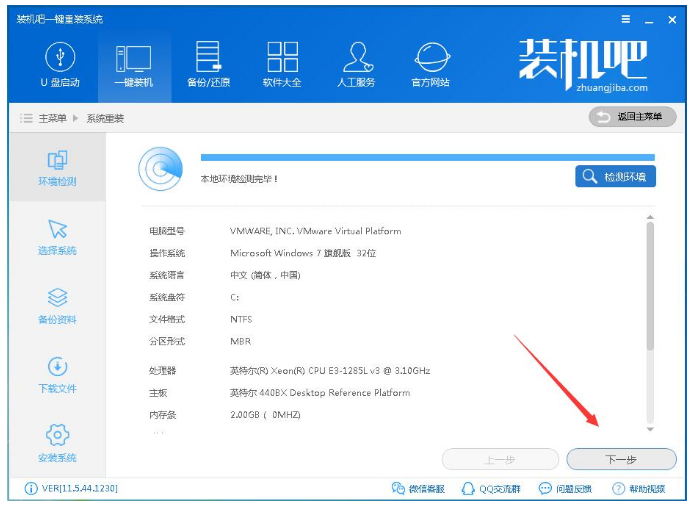Visit 官方网站 official website
Screen dimensions: 694x506
coord(431,65)
